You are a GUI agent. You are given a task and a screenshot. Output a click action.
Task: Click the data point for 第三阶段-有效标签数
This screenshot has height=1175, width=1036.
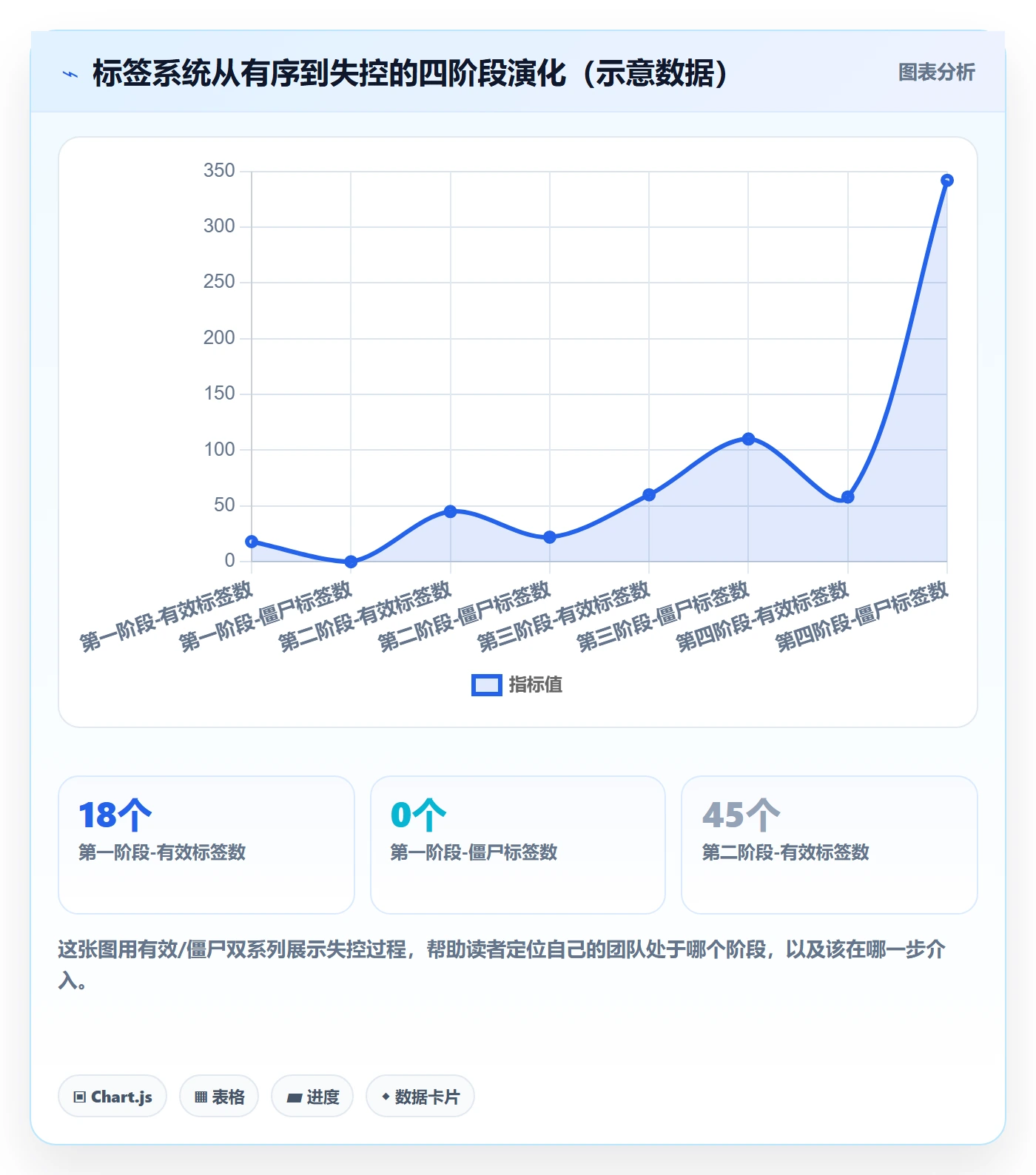point(649,495)
